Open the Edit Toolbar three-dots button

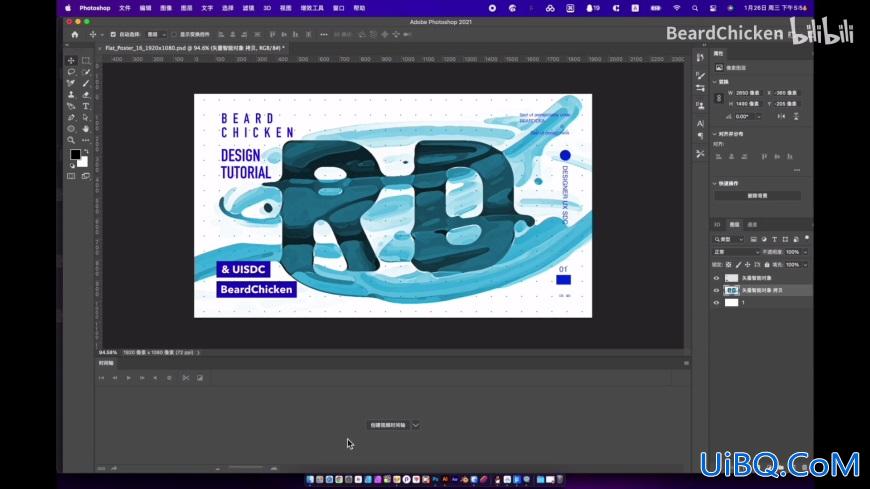tap(85, 140)
